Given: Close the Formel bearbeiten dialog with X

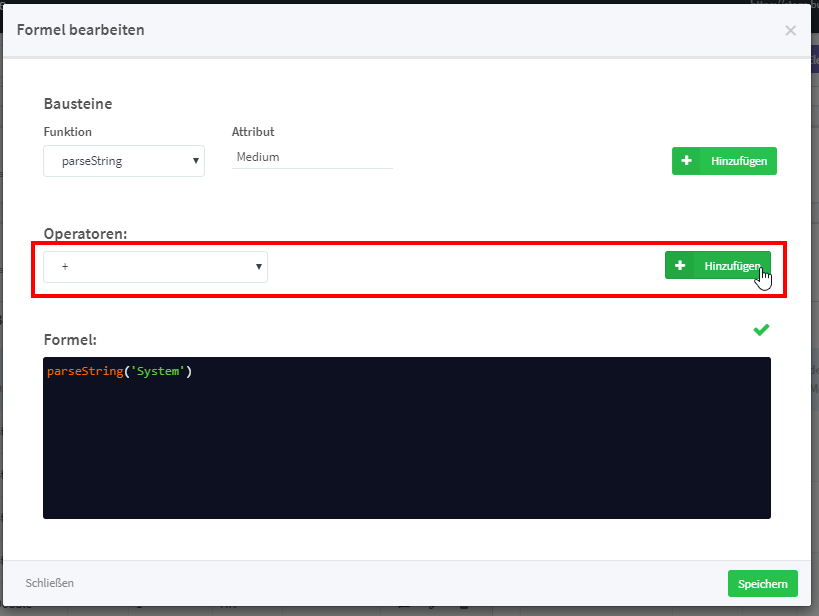Looking at the screenshot, I should click(790, 31).
